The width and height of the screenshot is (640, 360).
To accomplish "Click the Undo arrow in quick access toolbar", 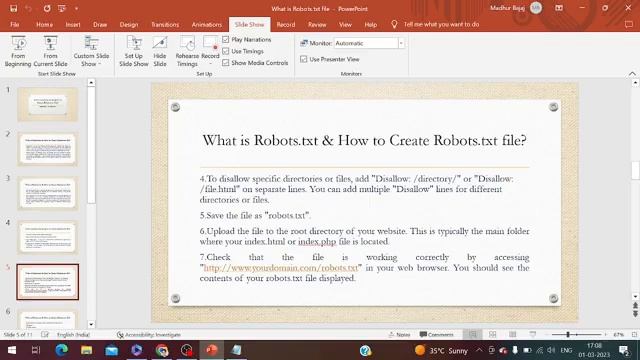I will pos(29,8).
